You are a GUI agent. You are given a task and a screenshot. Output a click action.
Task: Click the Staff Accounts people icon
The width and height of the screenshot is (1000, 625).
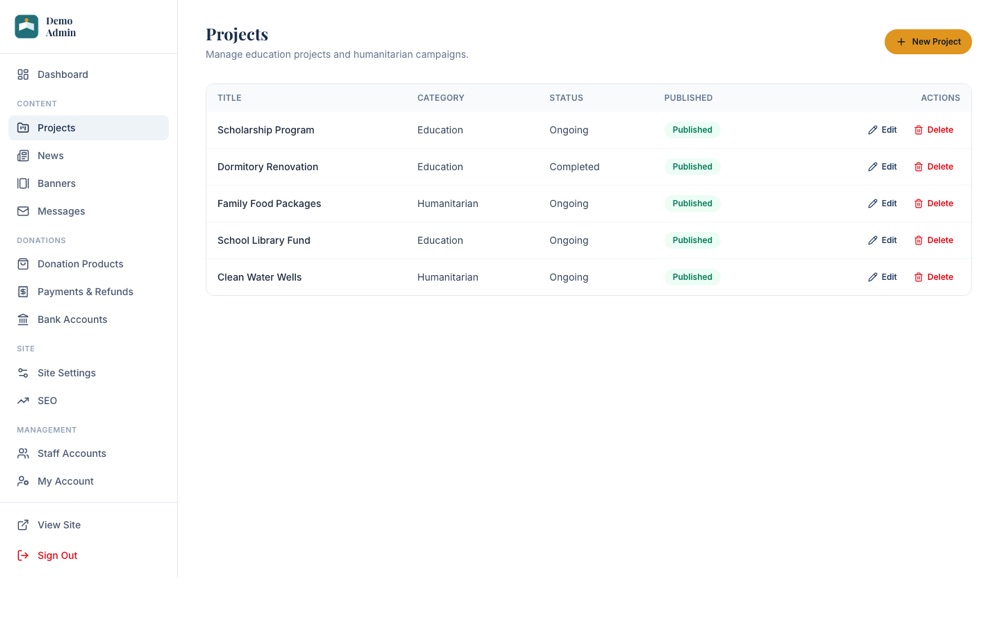click(23, 453)
